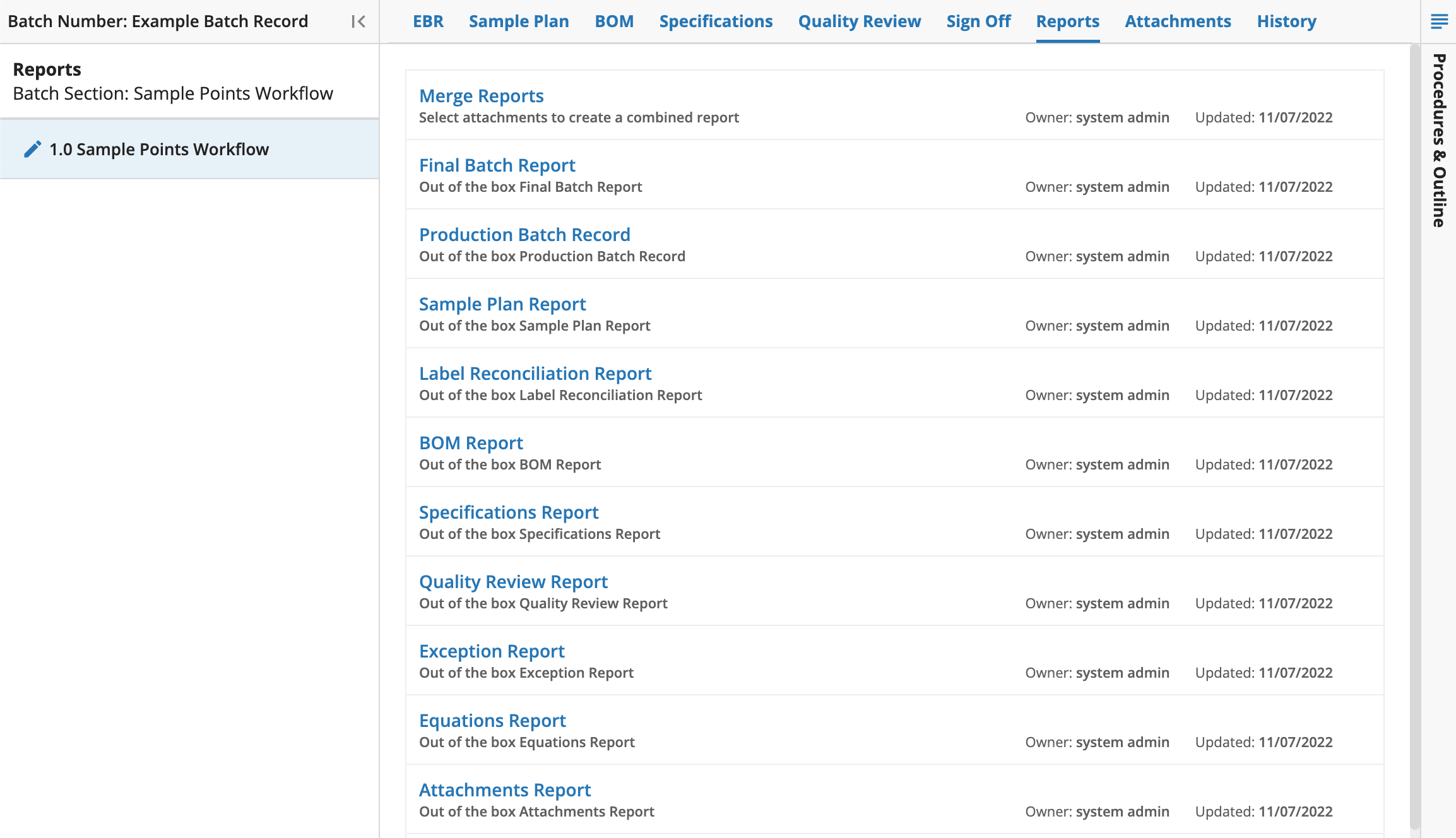Click 'Out of the box Final Batch Report' description
Image resolution: width=1456 pixels, height=838 pixels.
pos(530,187)
